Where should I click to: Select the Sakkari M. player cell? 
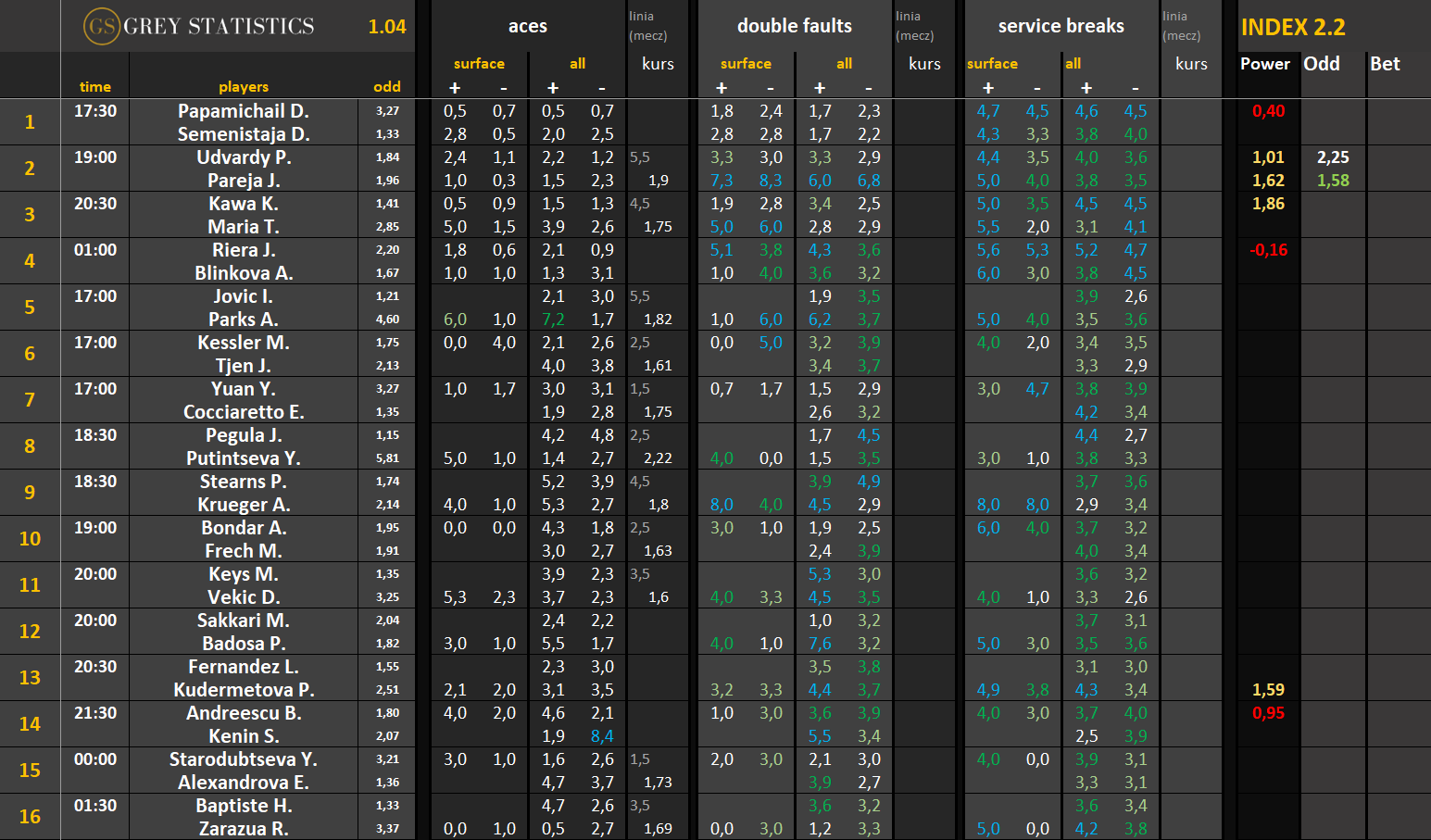click(244, 621)
